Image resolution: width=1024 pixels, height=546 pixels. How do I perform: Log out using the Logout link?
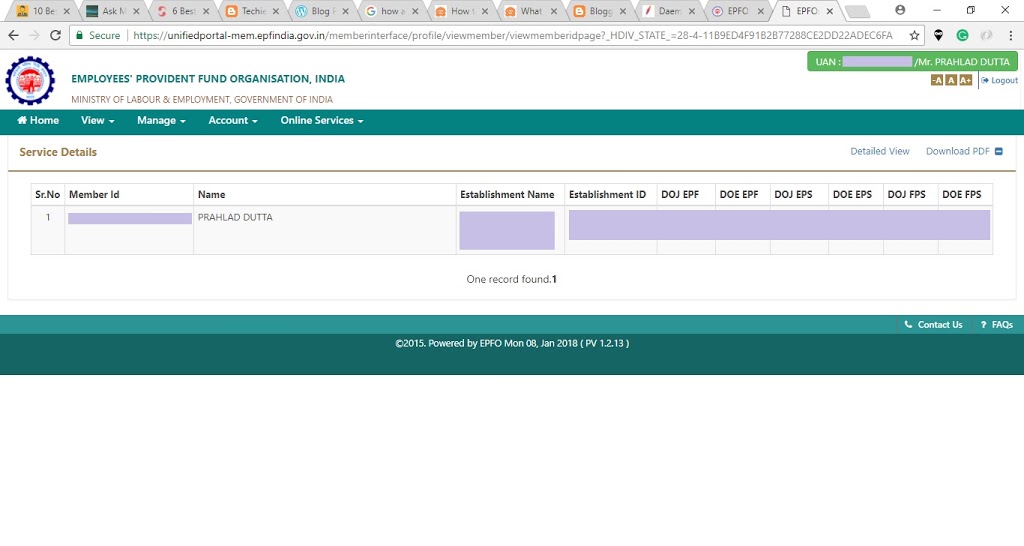click(1000, 80)
